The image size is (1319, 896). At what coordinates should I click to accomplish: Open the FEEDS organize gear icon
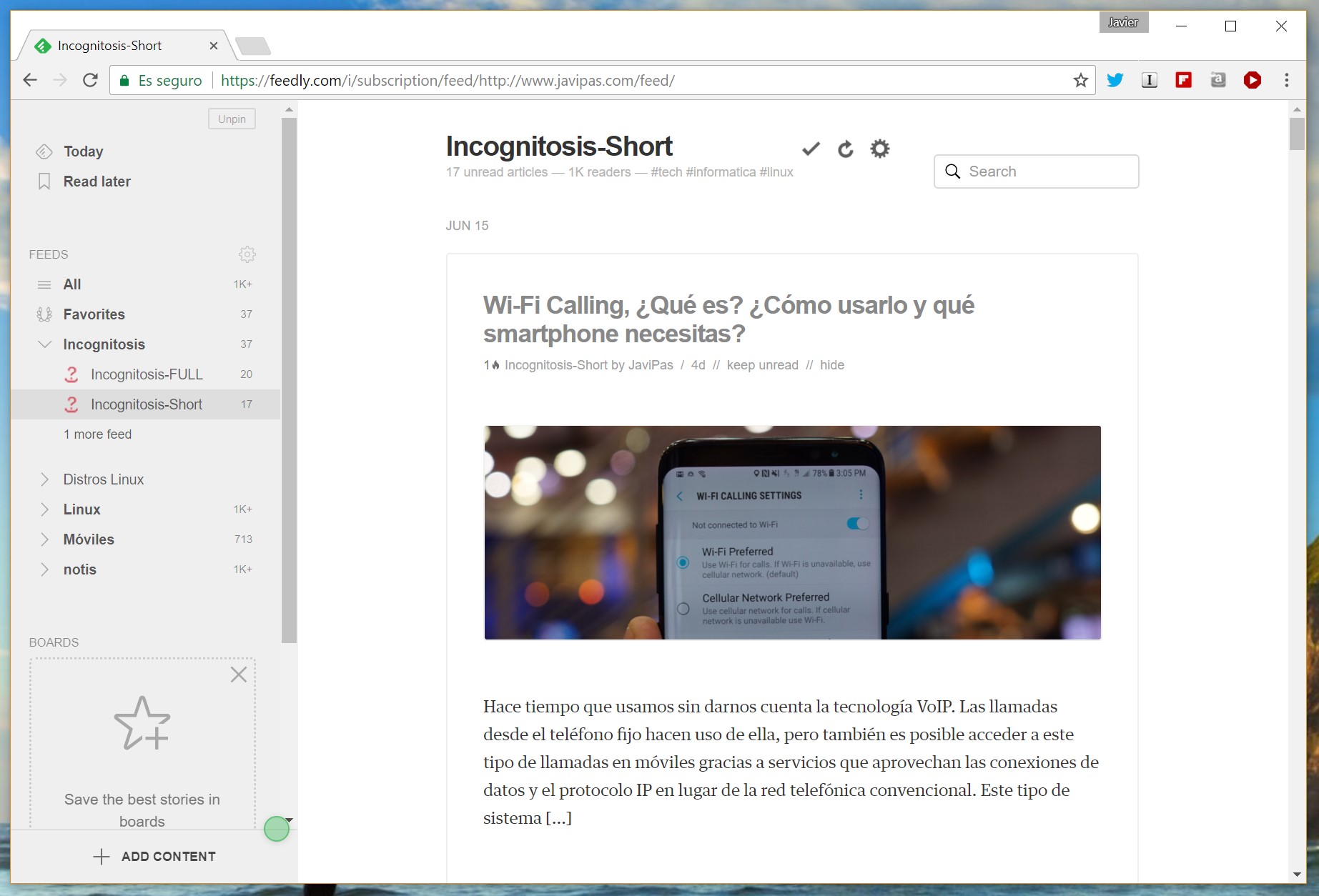coord(247,254)
